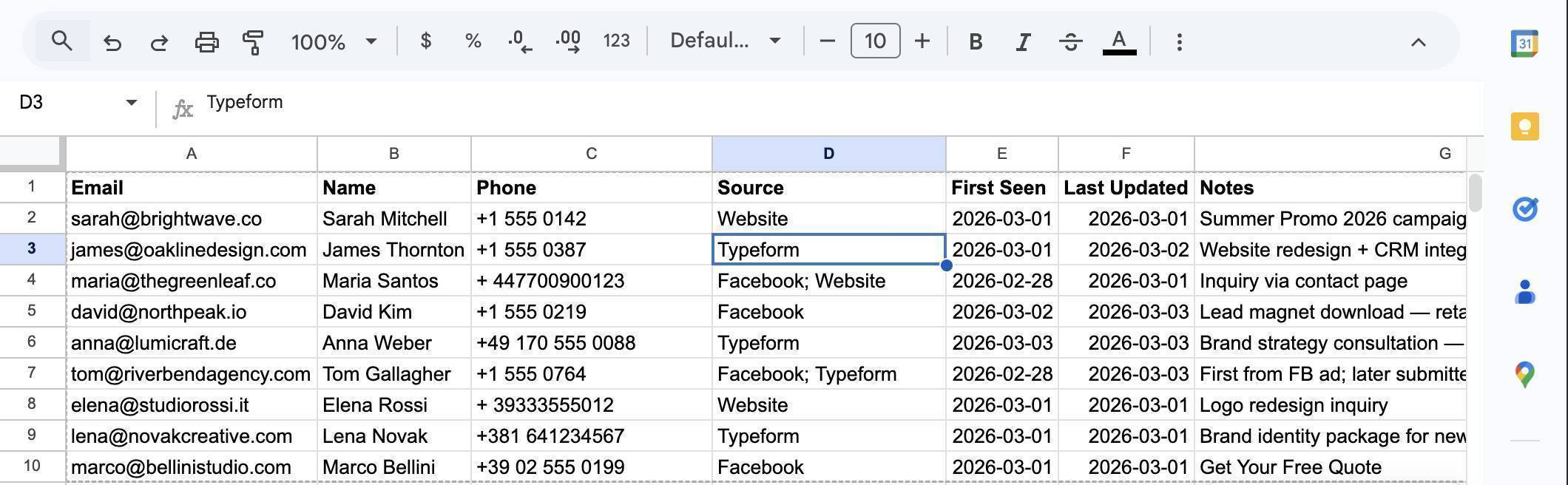Select cell Get Your Free Quote

[1331, 467]
